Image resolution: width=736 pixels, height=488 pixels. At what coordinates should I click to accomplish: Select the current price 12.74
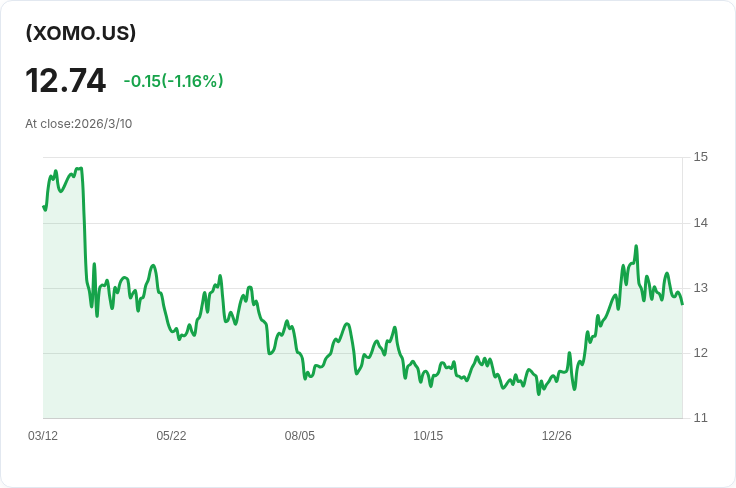(66, 81)
